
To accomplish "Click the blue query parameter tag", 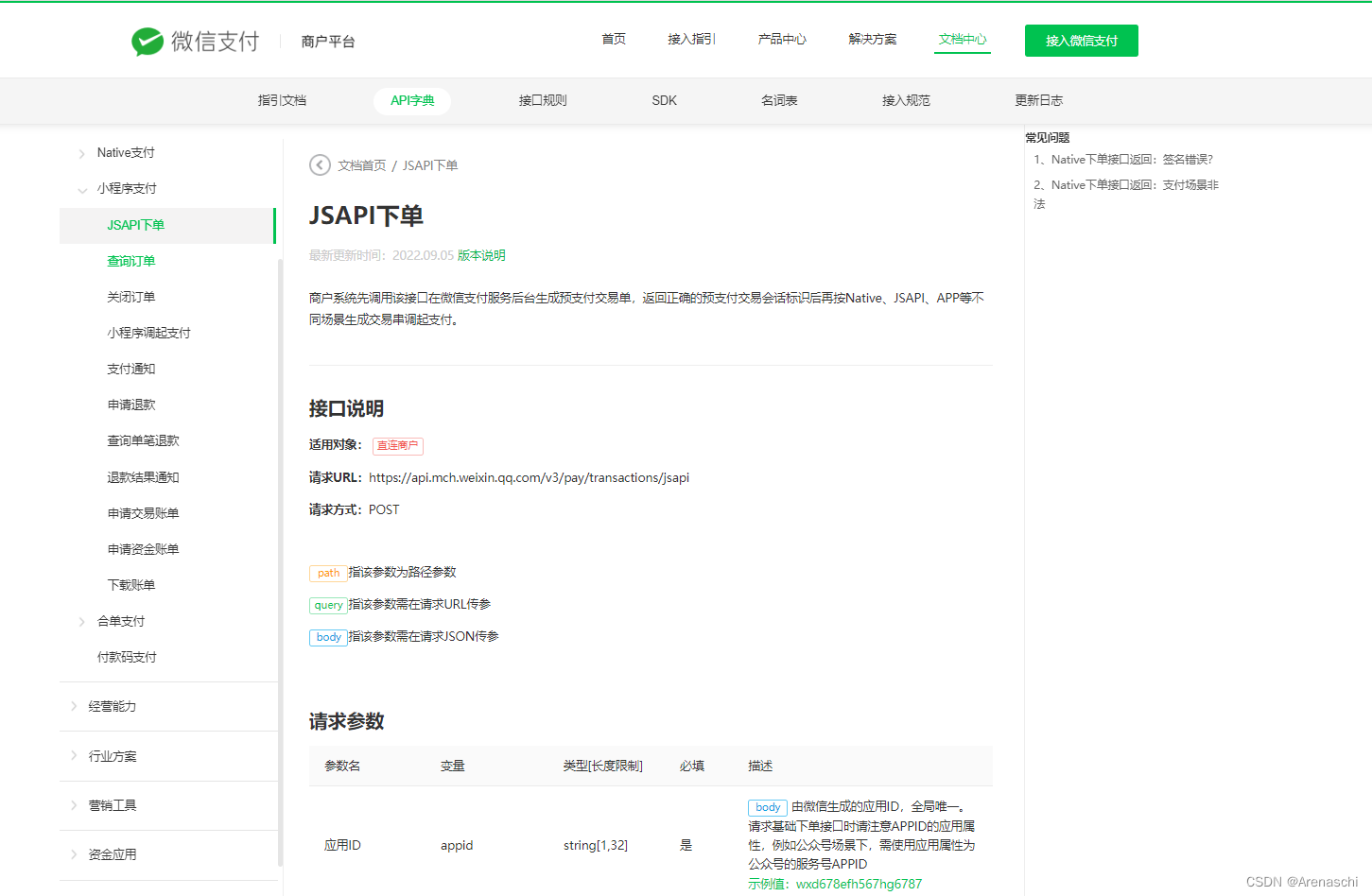I will coord(327,604).
